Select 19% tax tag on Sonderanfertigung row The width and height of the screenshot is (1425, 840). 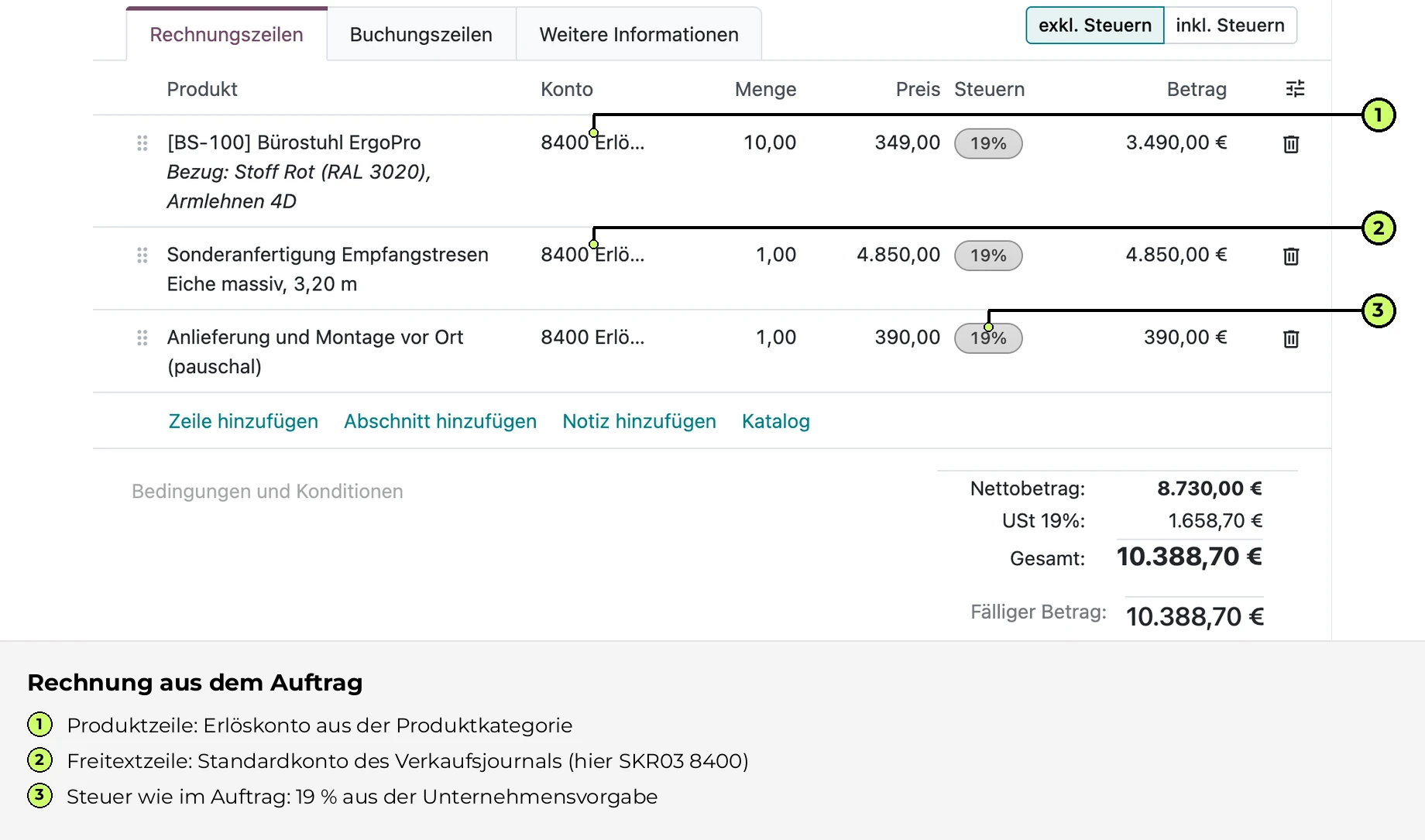pyautogui.click(x=988, y=255)
